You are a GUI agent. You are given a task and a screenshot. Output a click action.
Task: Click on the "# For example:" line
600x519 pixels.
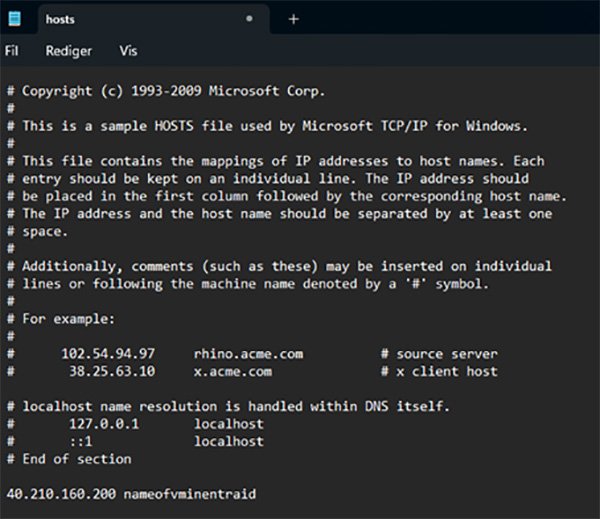coord(60,319)
